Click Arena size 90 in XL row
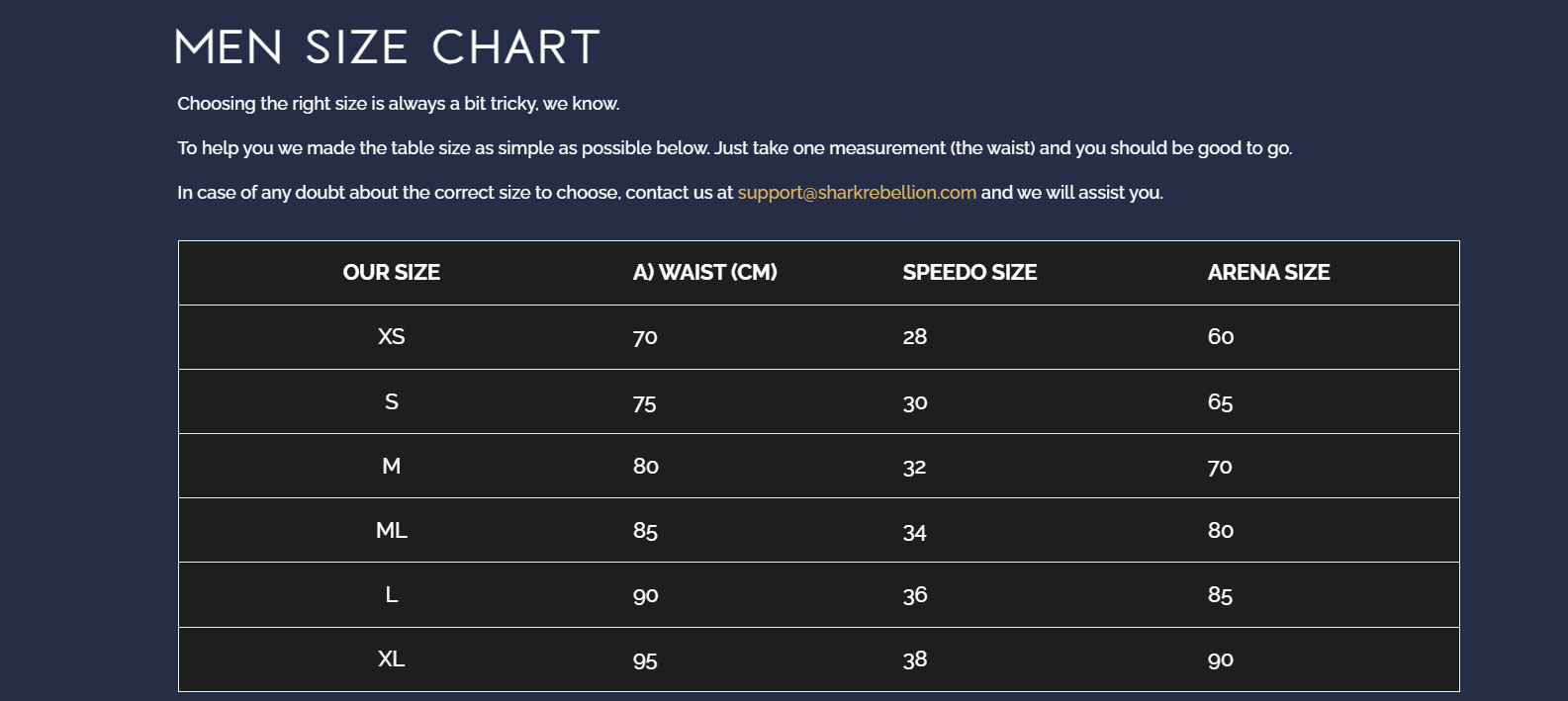 pyautogui.click(x=1220, y=660)
